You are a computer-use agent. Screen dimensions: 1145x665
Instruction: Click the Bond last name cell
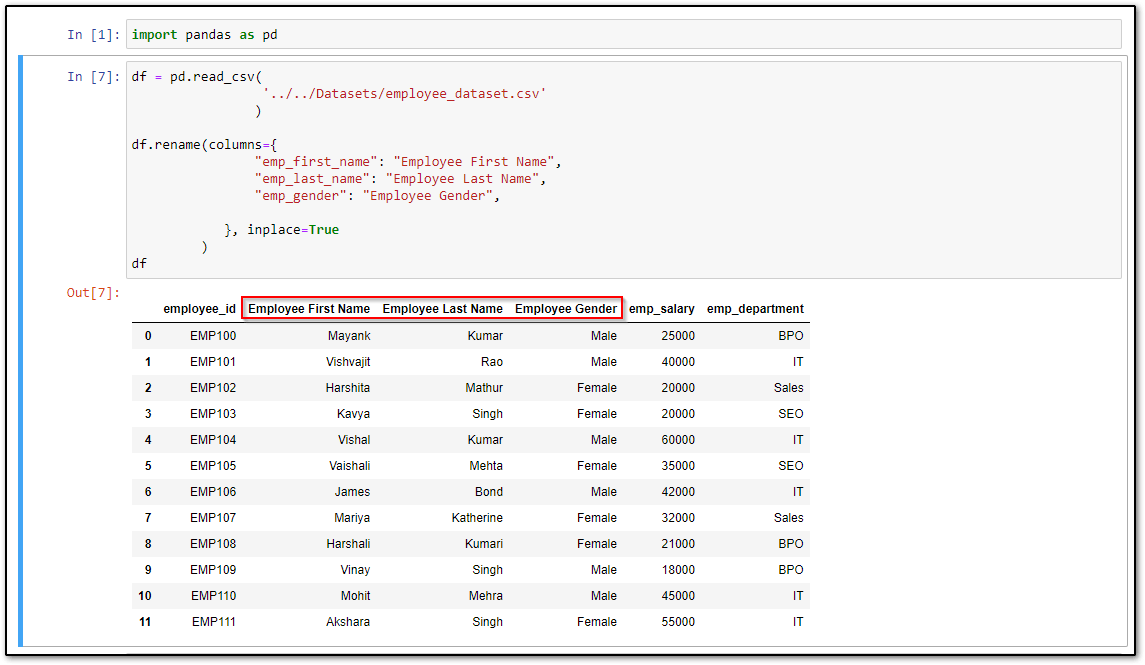(489, 491)
